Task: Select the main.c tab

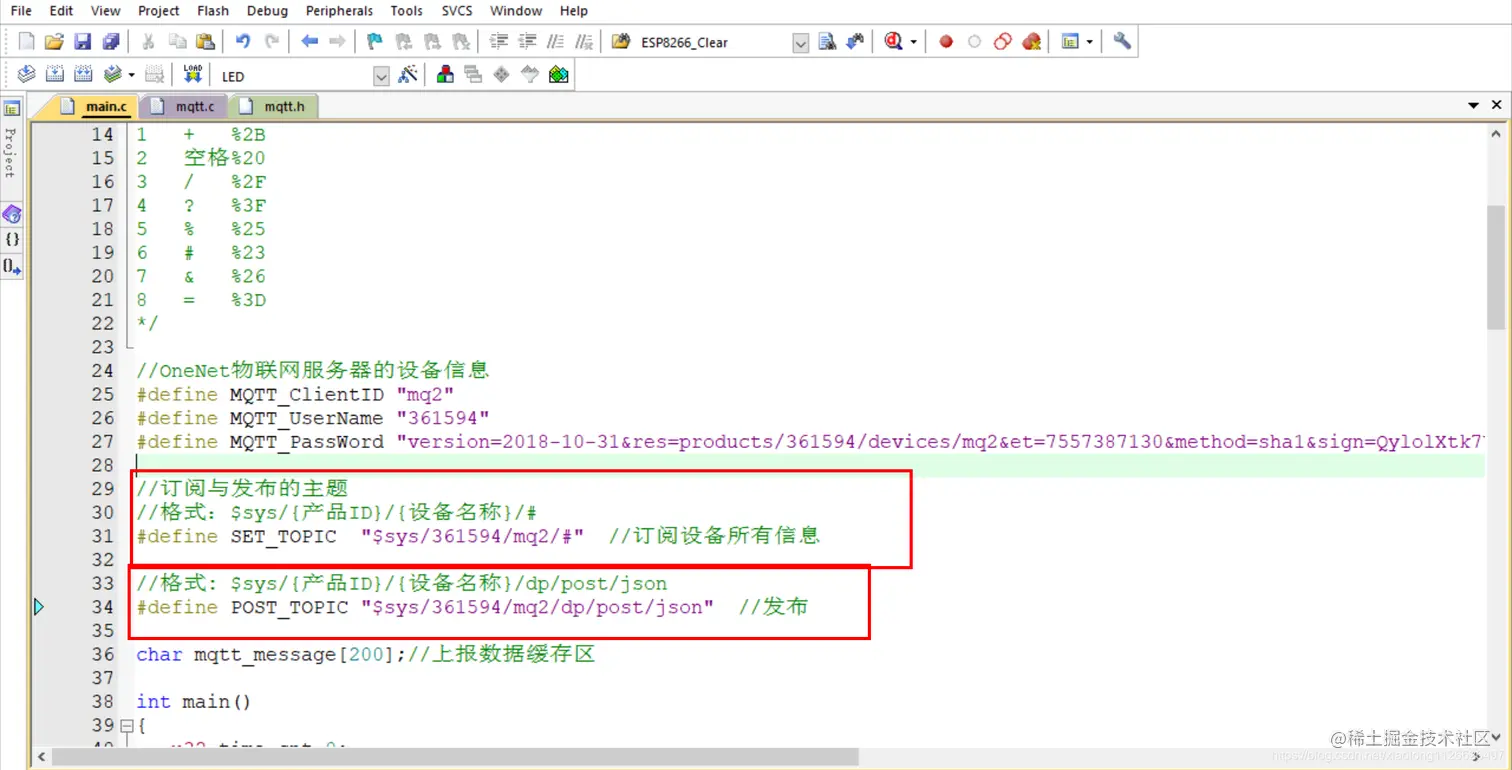Action: pos(93,106)
